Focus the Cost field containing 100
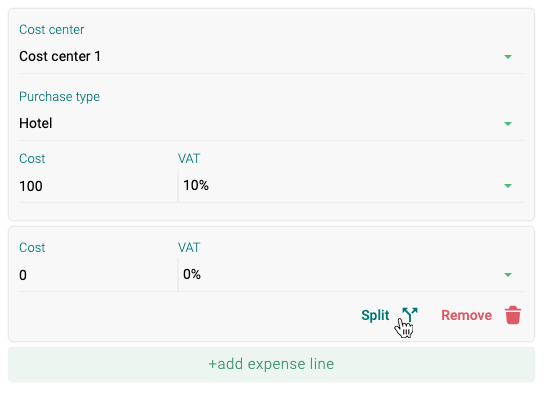Image resolution: width=544 pixels, height=395 pixels. click(x=98, y=186)
